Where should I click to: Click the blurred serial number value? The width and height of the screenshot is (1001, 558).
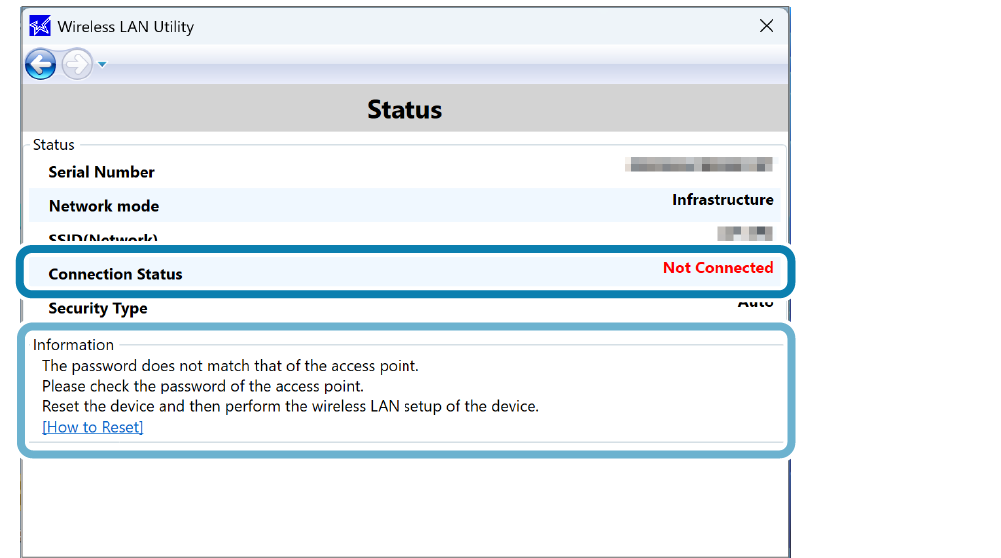pyautogui.click(x=698, y=164)
